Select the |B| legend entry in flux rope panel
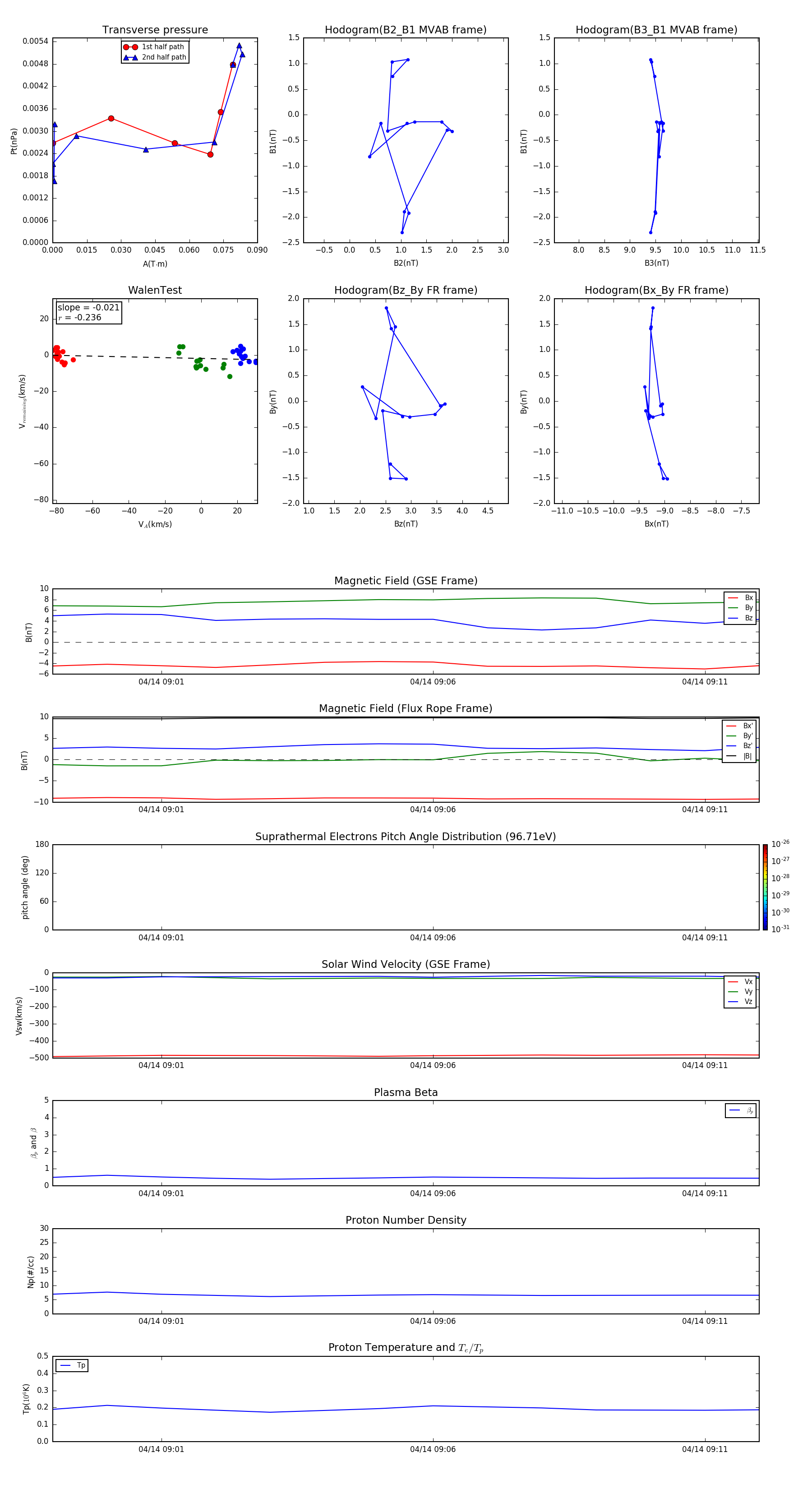 click(x=740, y=756)
